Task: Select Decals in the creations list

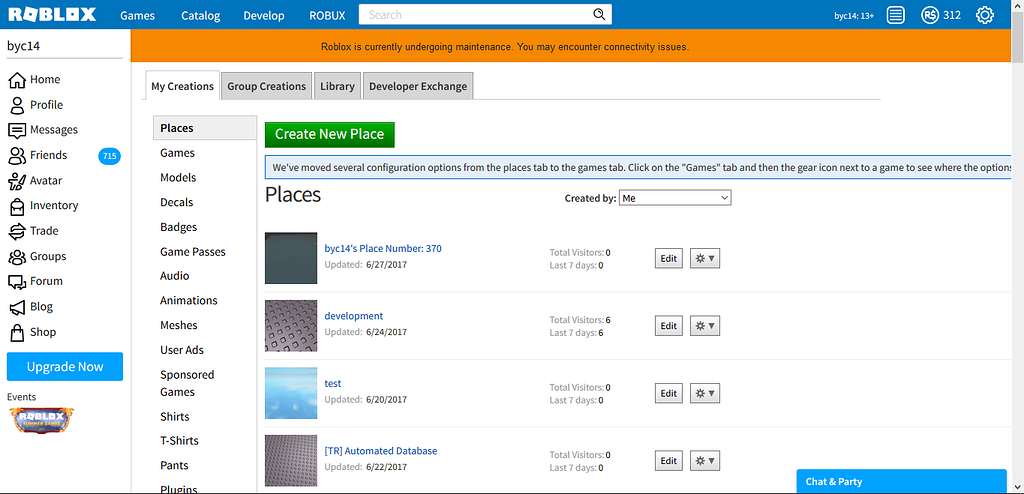Action: pos(177,202)
